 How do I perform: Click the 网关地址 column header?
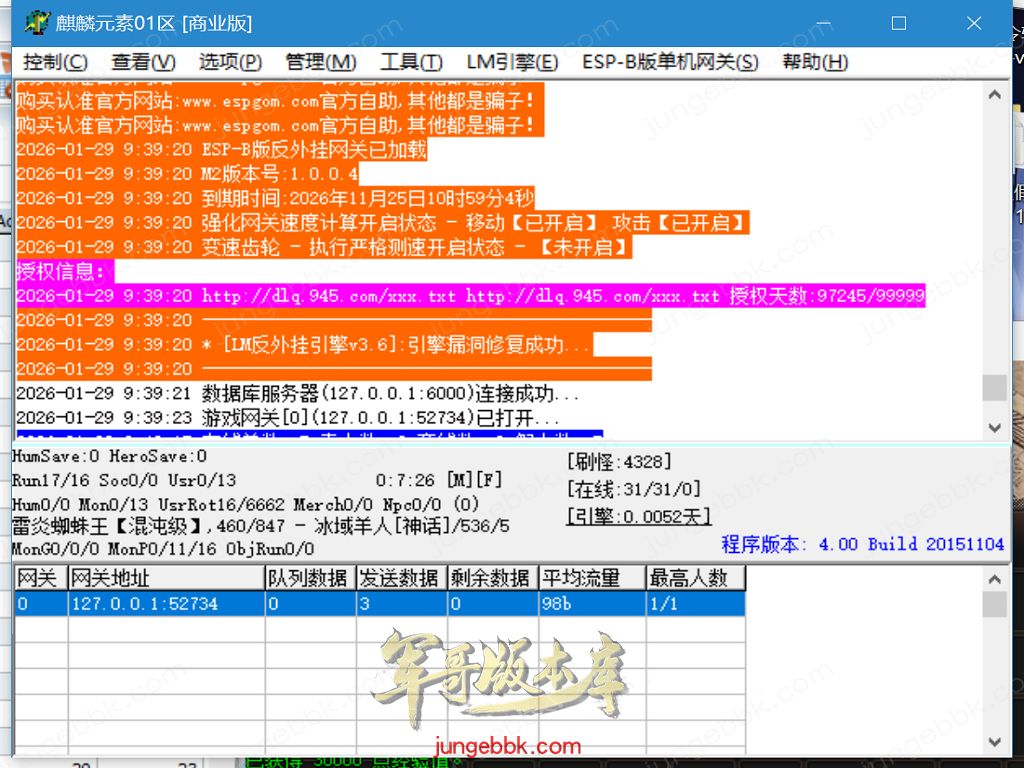coord(165,578)
